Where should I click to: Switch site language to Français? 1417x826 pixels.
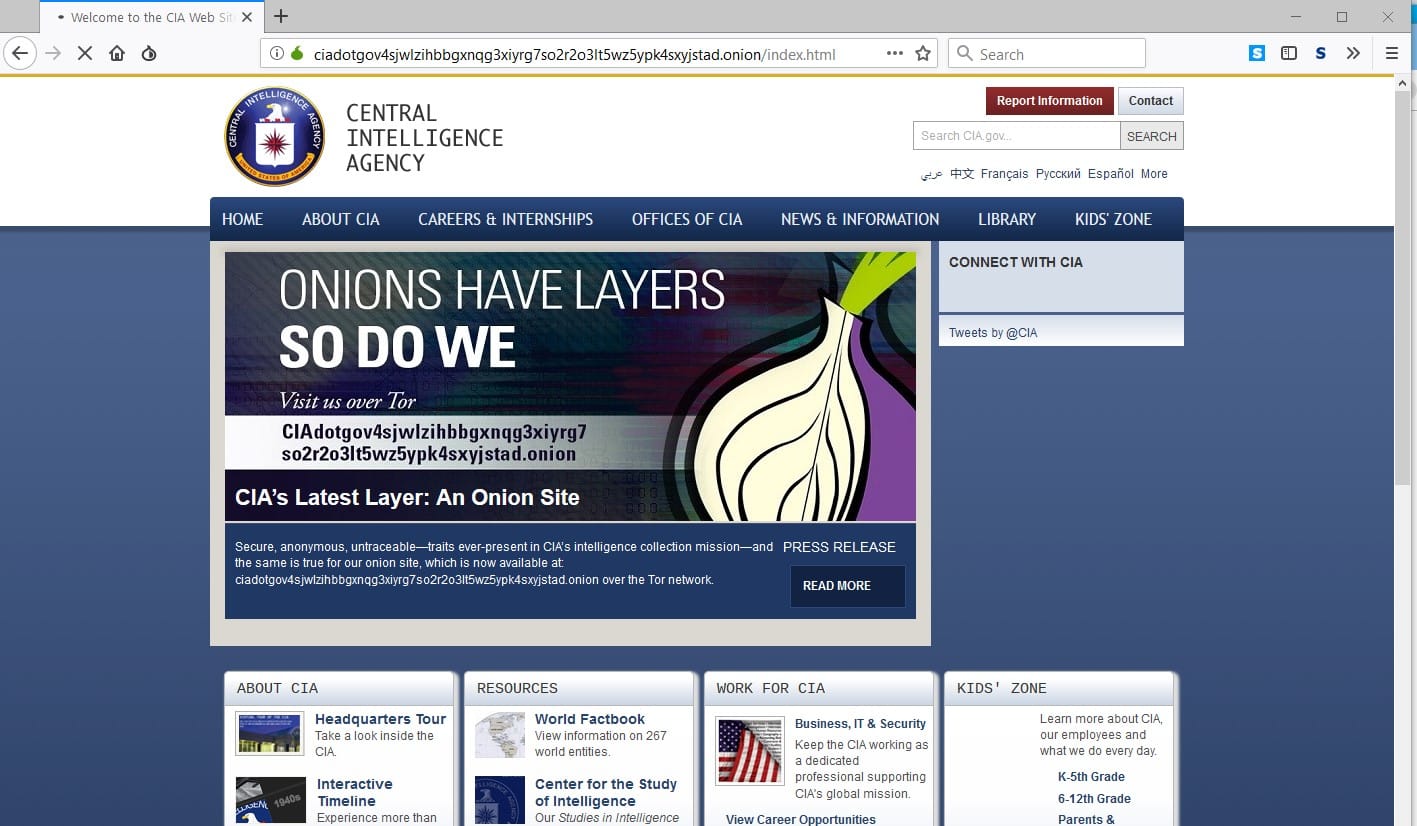pos(1004,174)
